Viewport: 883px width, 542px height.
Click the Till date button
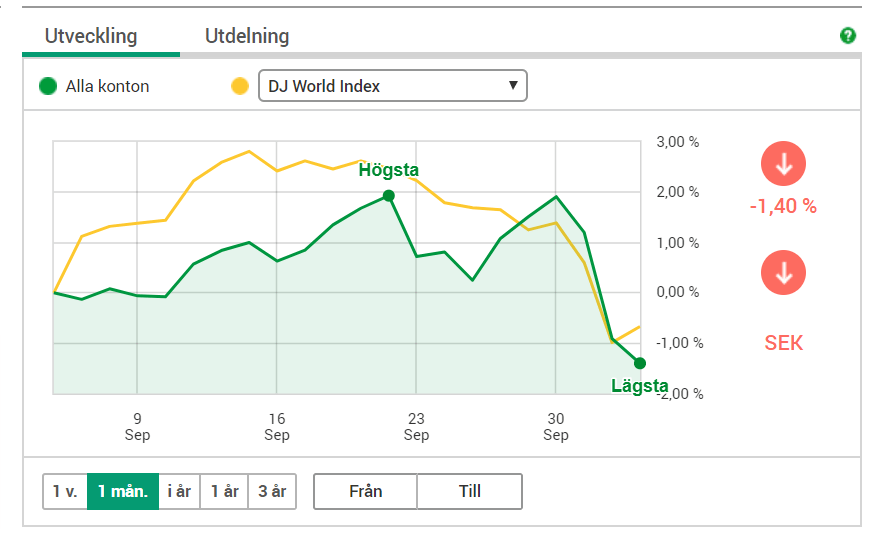(x=470, y=491)
